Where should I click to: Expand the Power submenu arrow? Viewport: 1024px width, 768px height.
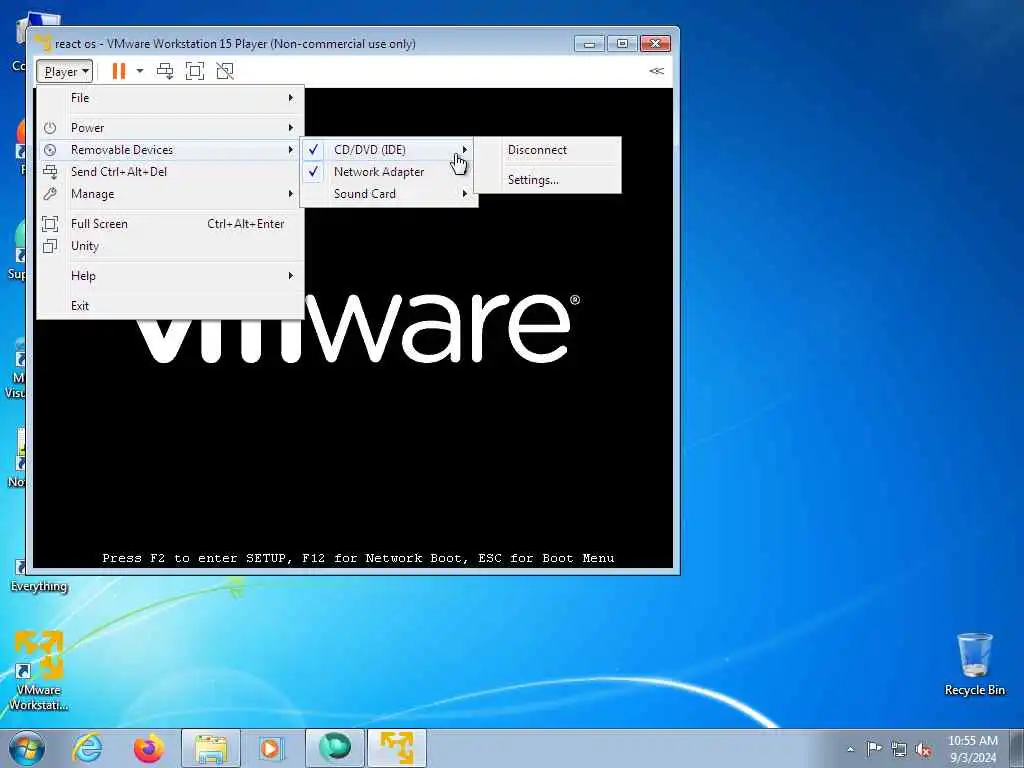pyautogui.click(x=291, y=128)
